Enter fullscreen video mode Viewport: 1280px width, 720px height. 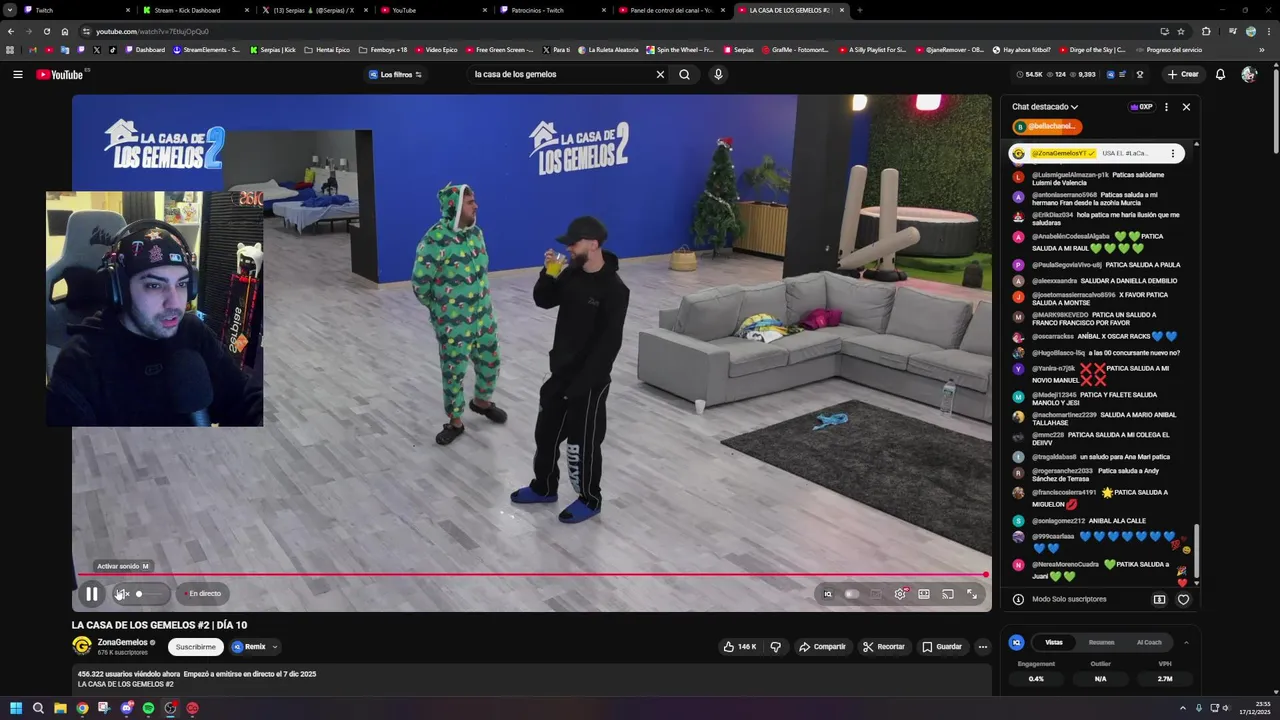(972, 594)
